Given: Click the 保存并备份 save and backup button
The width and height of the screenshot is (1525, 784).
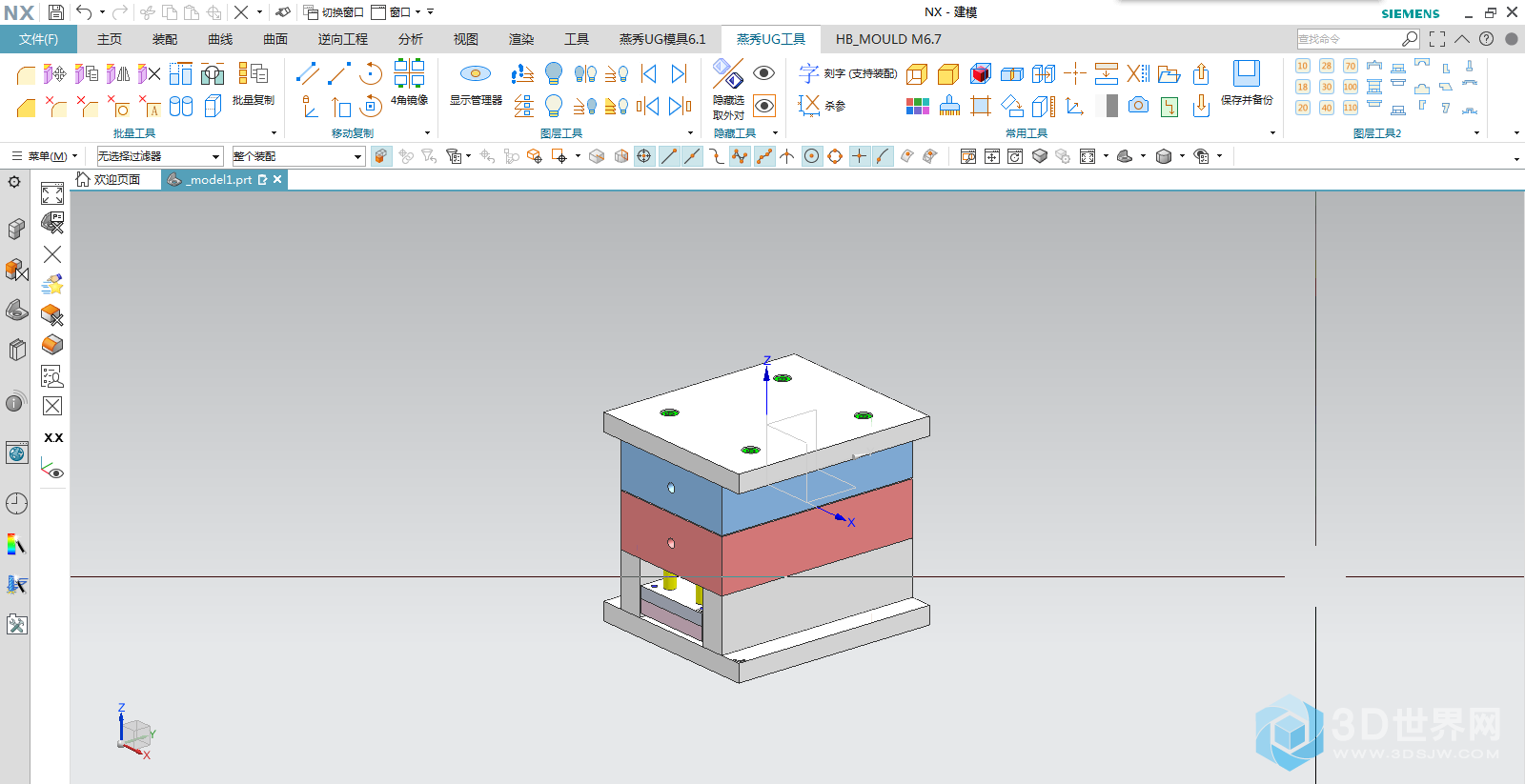Looking at the screenshot, I should 1247,84.
